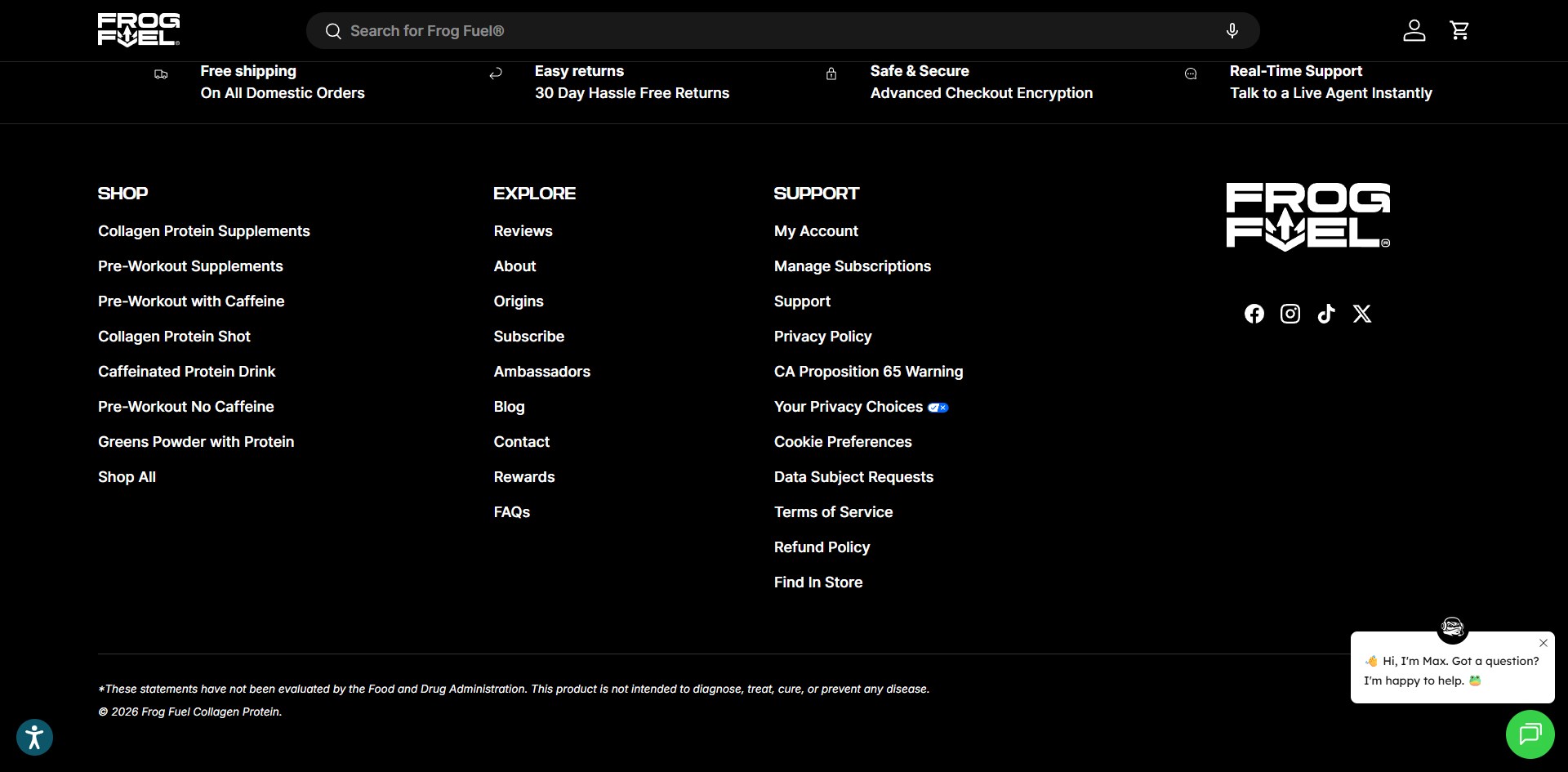View CA Proposition 65 Warning
1568x772 pixels.
pyautogui.click(x=869, y=372)
